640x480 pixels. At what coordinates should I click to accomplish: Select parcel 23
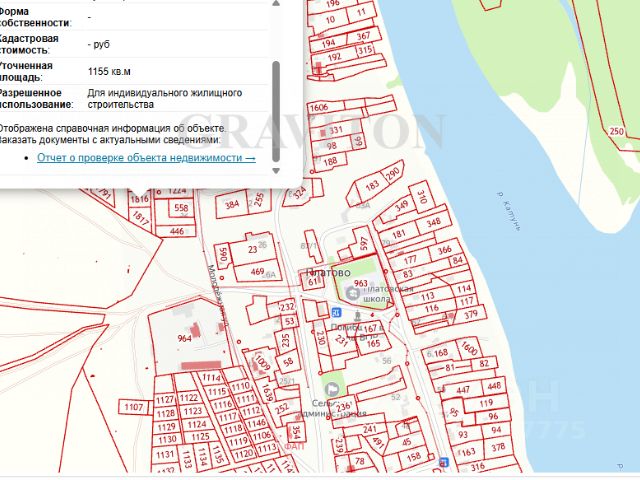coord(253,249)
